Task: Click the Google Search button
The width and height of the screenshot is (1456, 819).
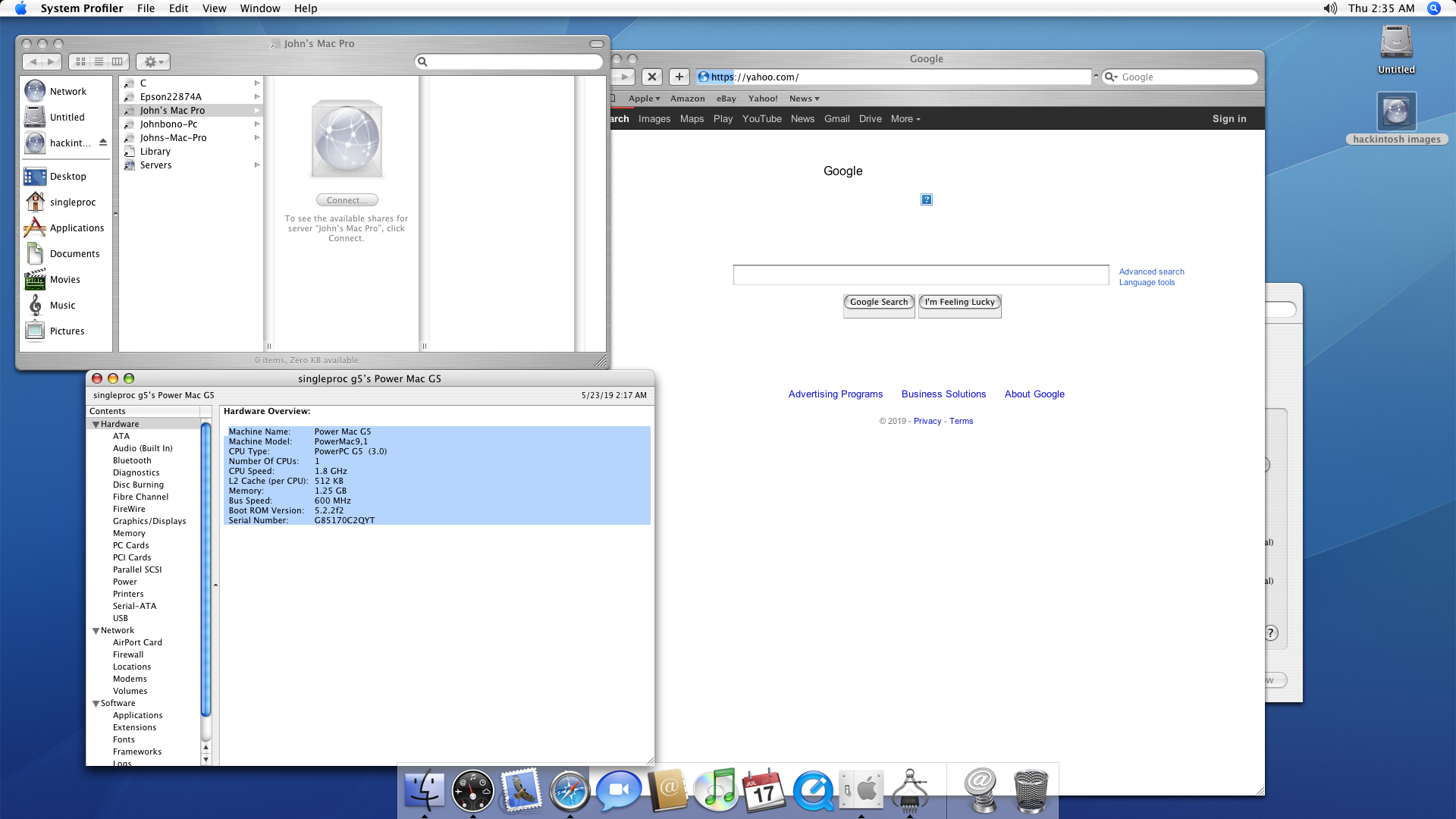Action: pos(879,302)
